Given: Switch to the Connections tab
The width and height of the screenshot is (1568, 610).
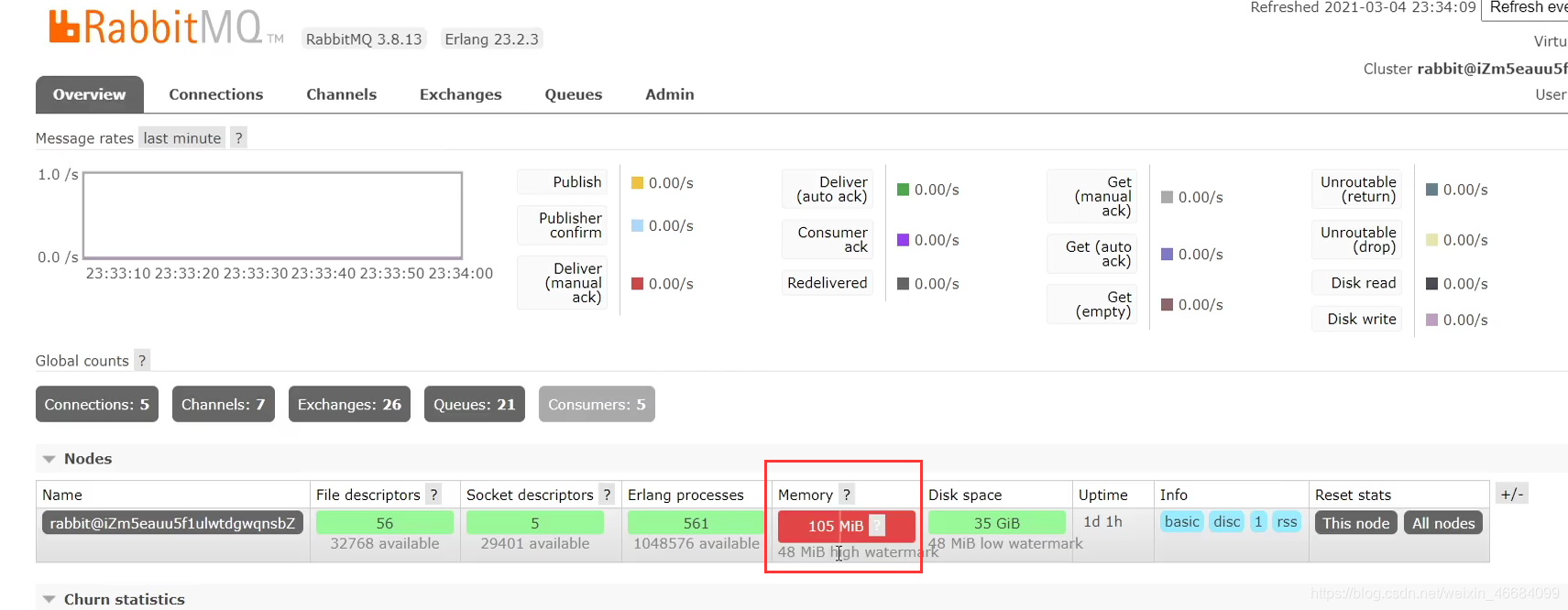Looking at the screenshot, I should pyautogui.click(x=216, y=94).
